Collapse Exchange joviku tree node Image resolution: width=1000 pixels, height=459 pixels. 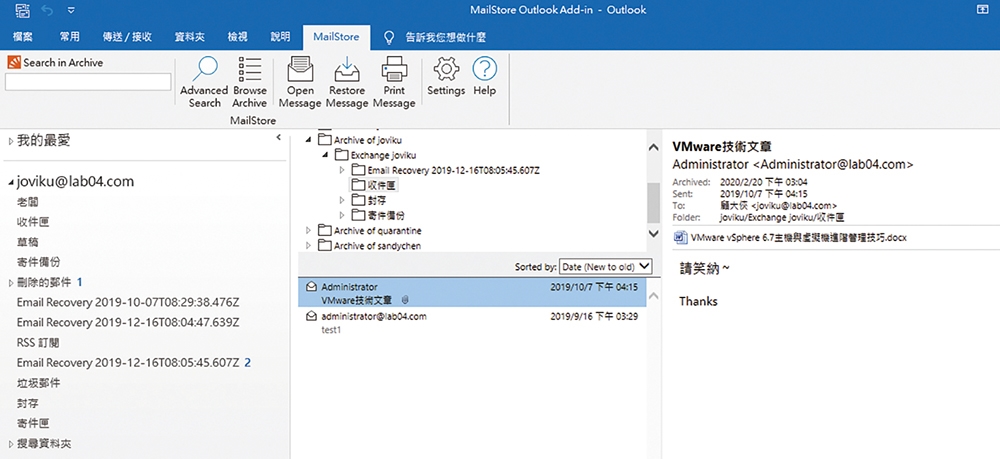click(325, 155)
